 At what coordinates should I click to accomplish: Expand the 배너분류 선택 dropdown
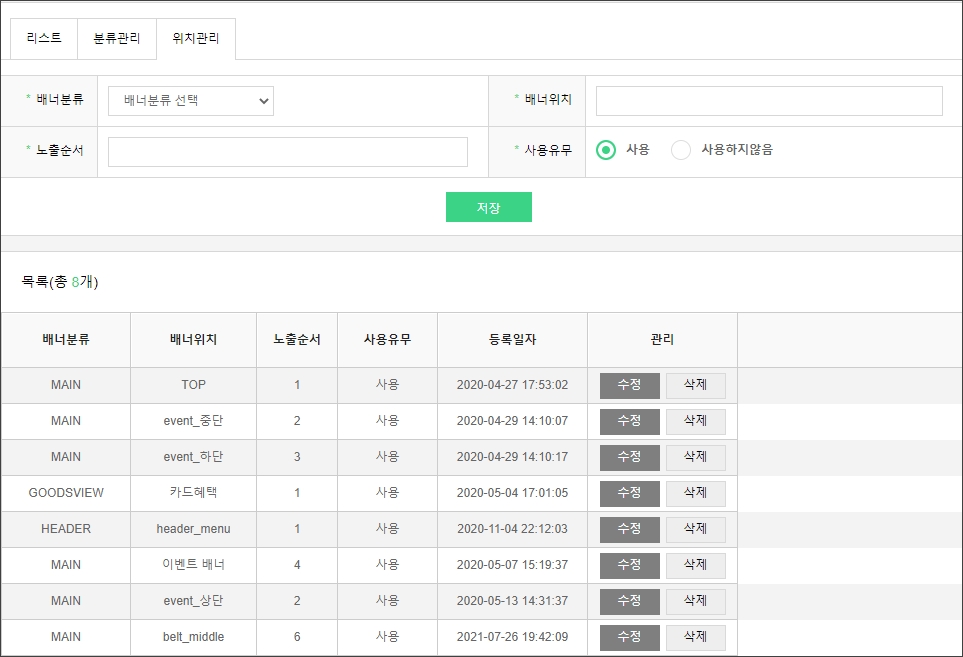(191, 101)
